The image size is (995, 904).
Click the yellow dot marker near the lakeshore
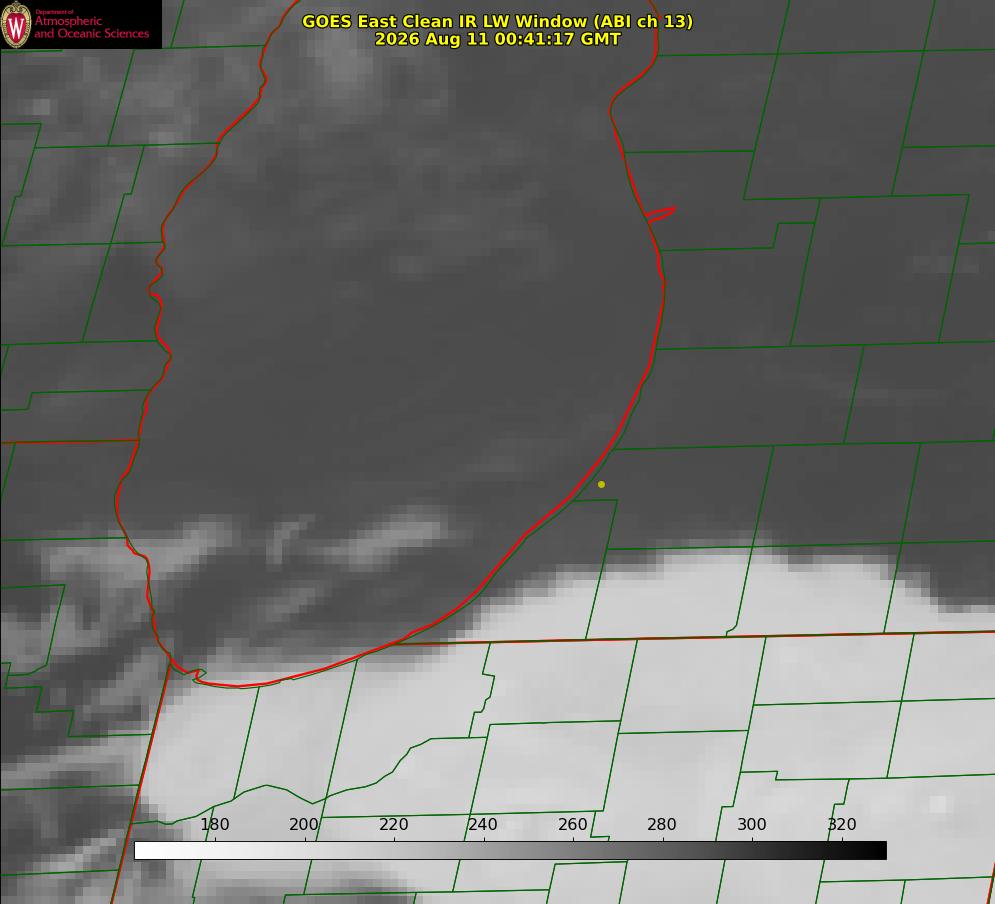pyautogui.click(x=601, y=484)
